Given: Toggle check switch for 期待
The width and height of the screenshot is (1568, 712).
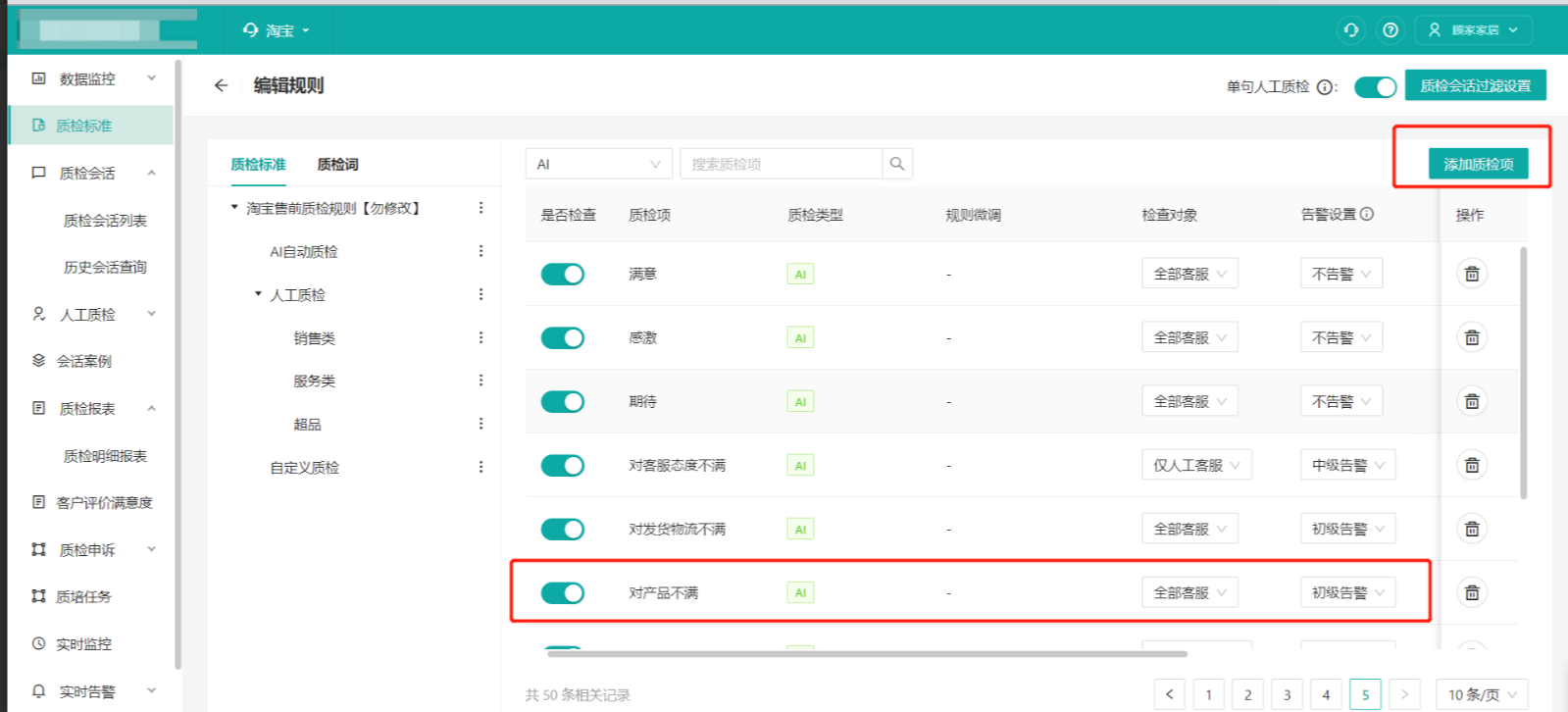Looking at the screenshot, I should pyautogui.click(x=563, y=401).
